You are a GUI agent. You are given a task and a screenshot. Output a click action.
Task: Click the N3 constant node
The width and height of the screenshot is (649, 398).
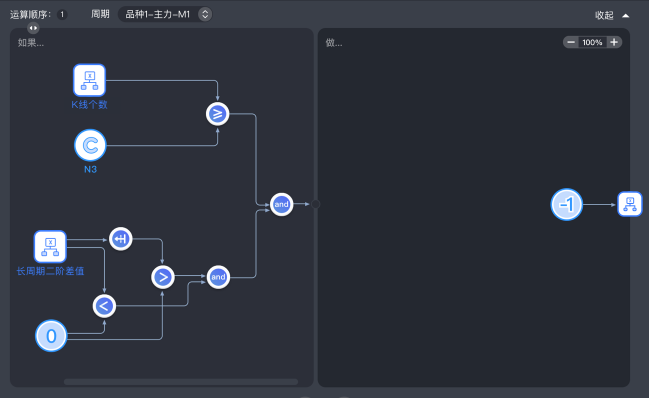pyautogui.click(x=90, y=145)
